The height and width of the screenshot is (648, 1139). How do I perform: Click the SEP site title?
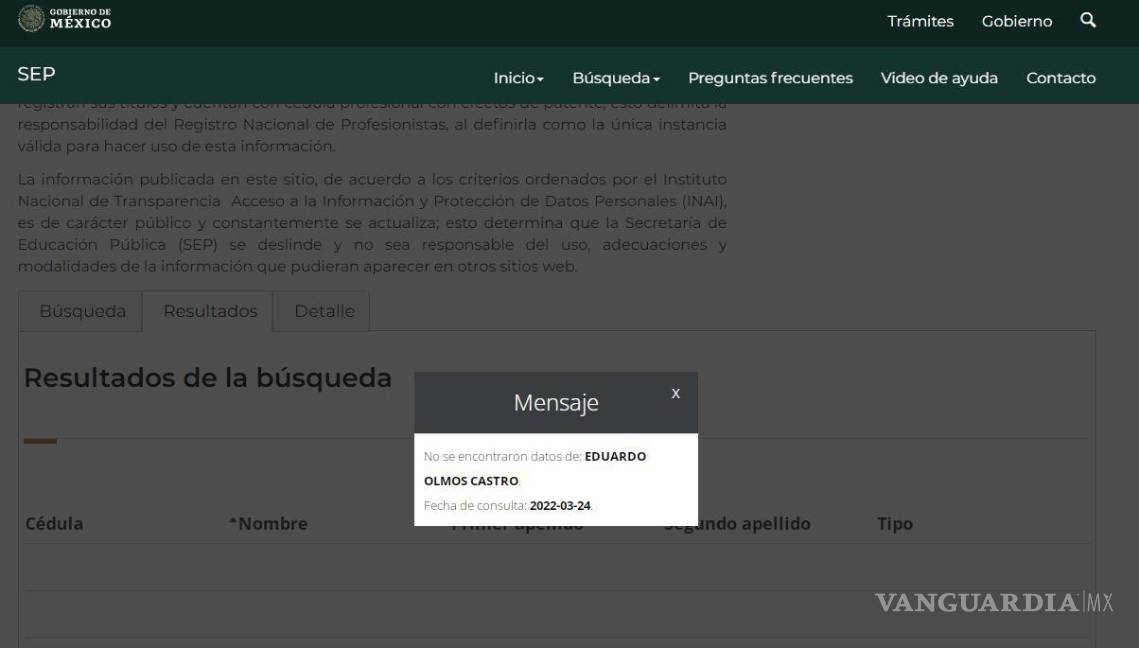tap(36, 75)
